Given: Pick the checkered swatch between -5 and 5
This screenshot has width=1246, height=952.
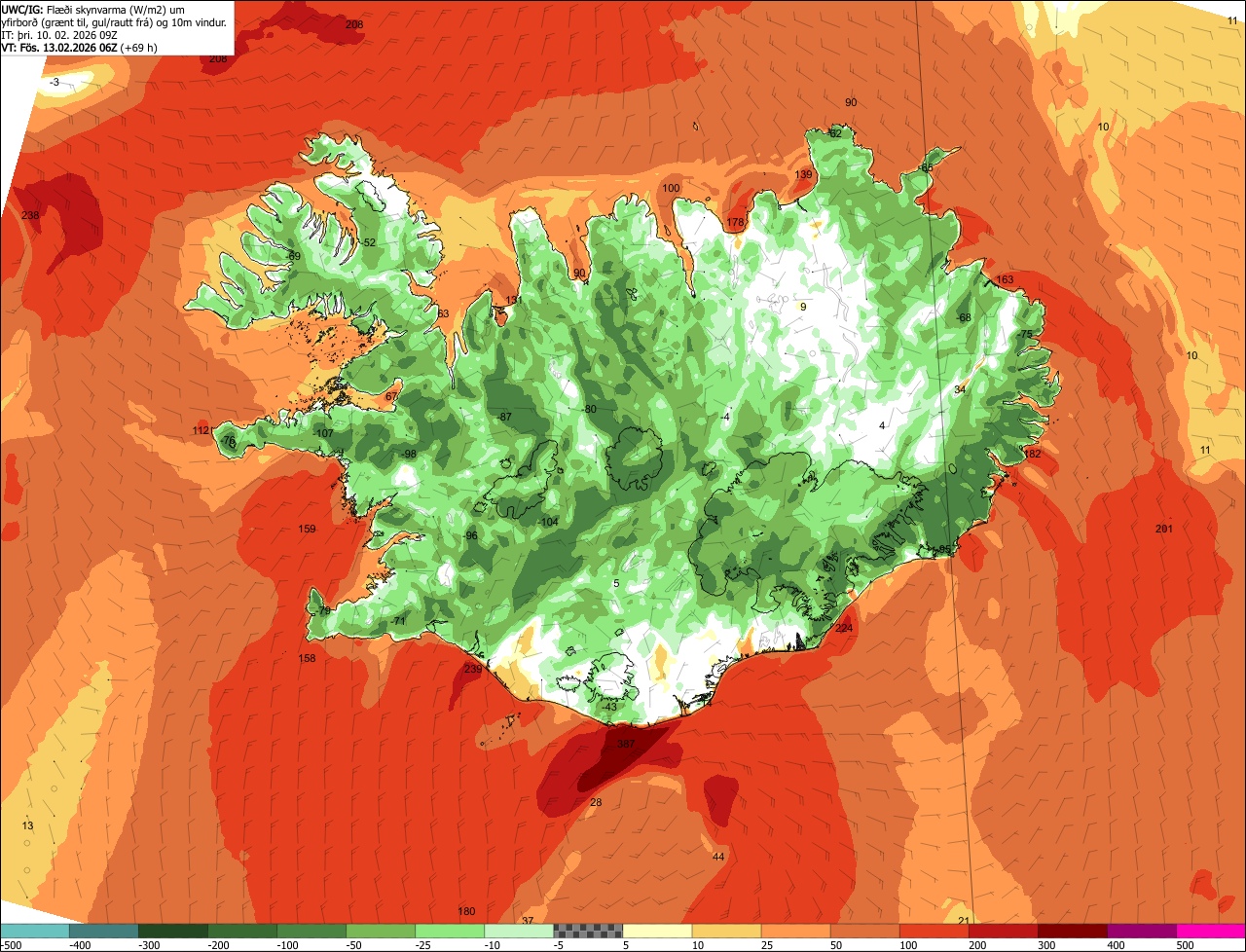Looking at the screenshot, I should pyautogui.click(x=588, y=931).
